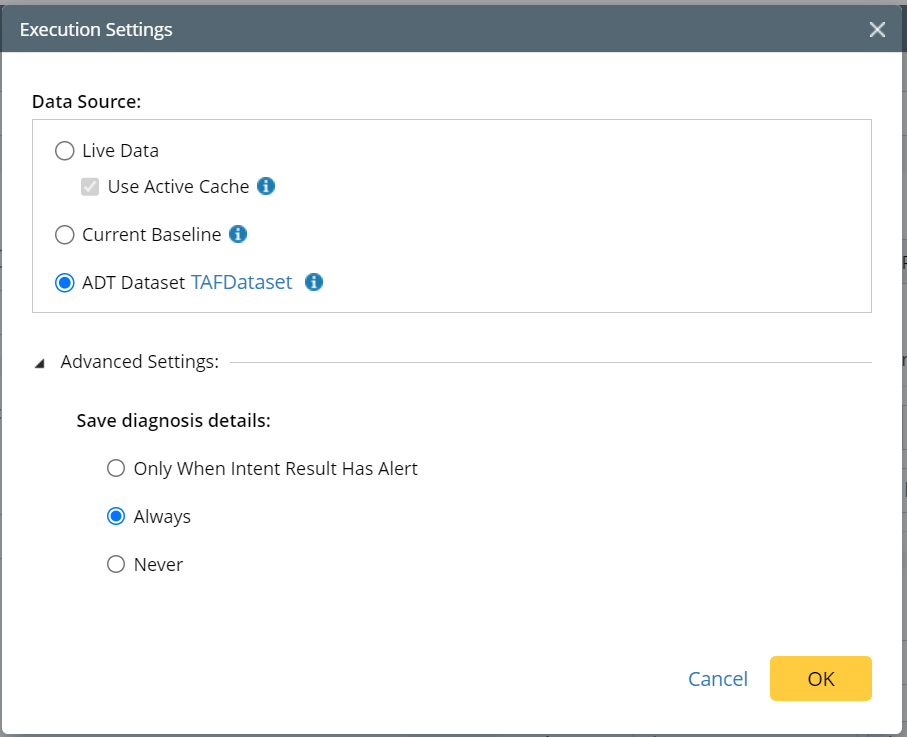Select the ADT Dataset radio button
Image resolution: width=907 pixels, height=737 pixels.
65,283
